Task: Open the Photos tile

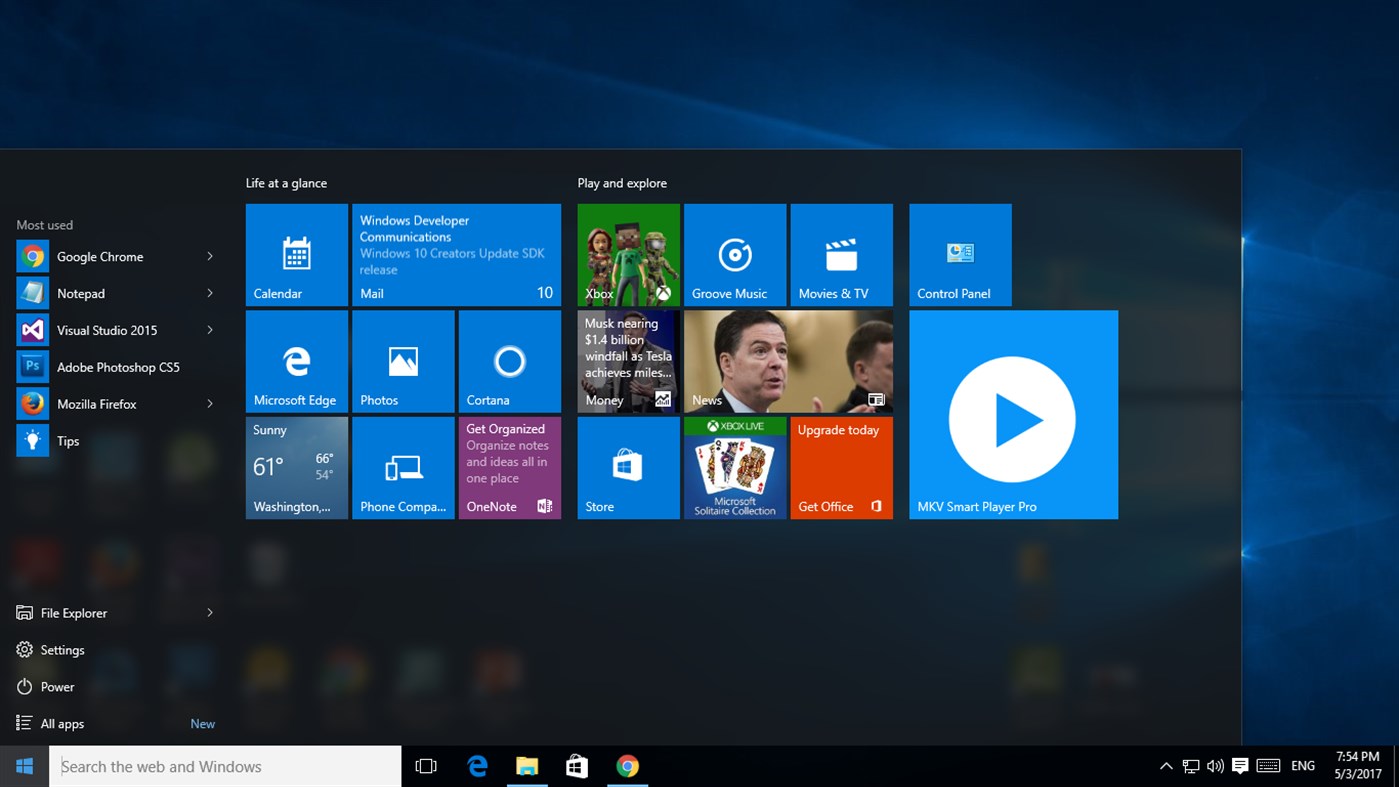Action: point(402,361)
